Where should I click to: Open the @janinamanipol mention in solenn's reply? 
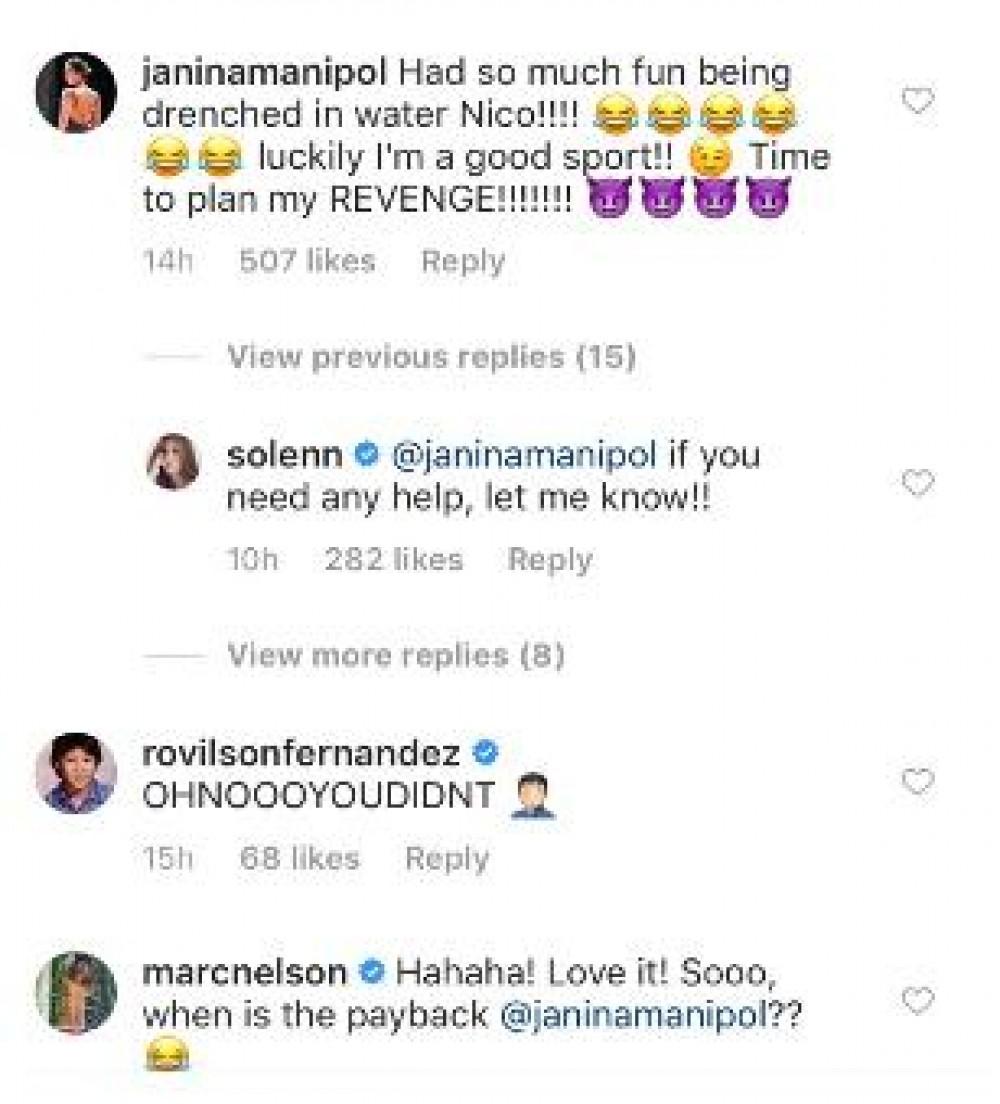521,455
